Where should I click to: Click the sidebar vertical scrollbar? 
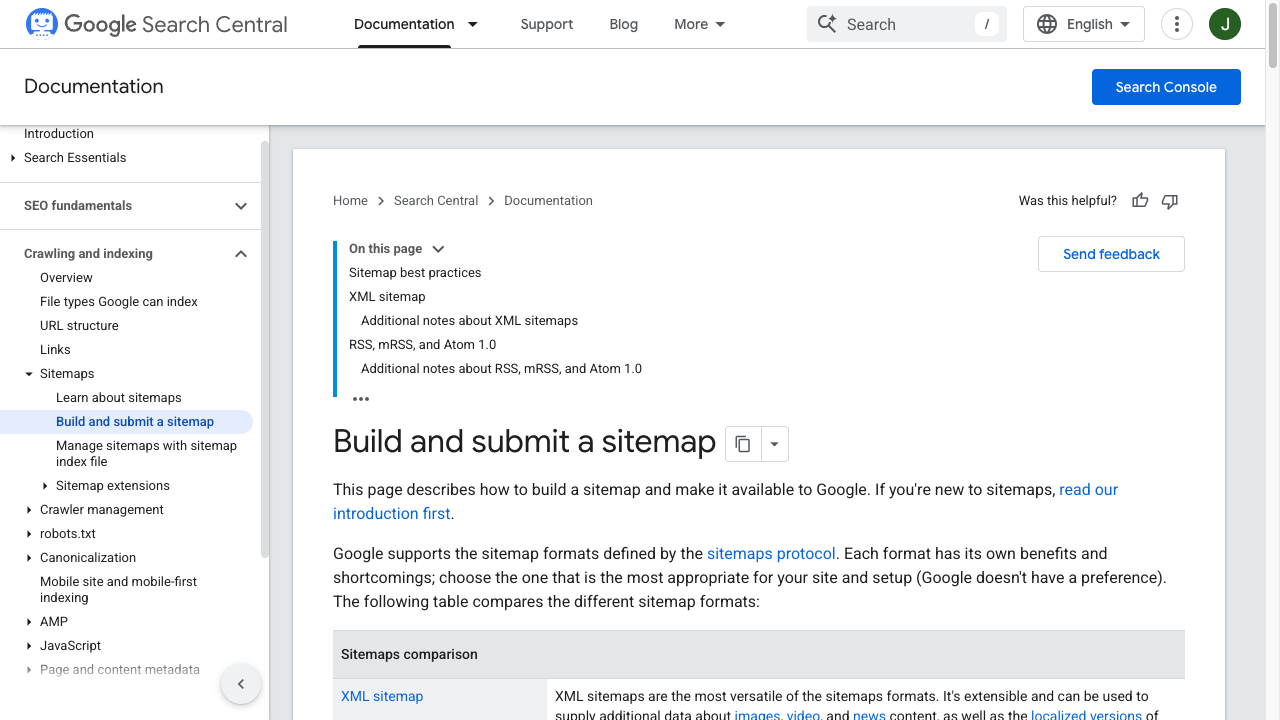point(265,350)
